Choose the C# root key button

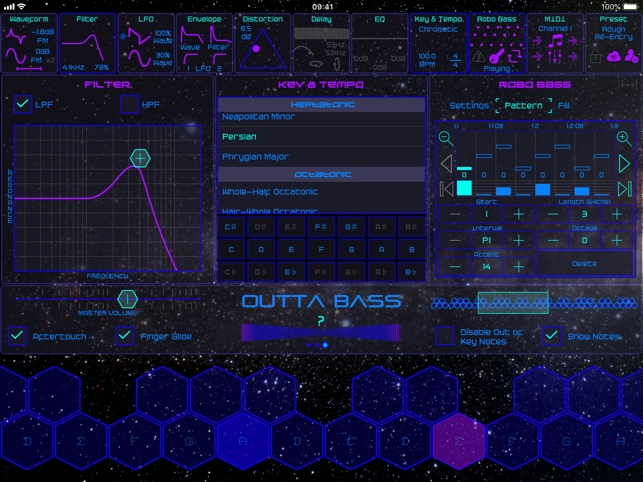click(231, 227)
